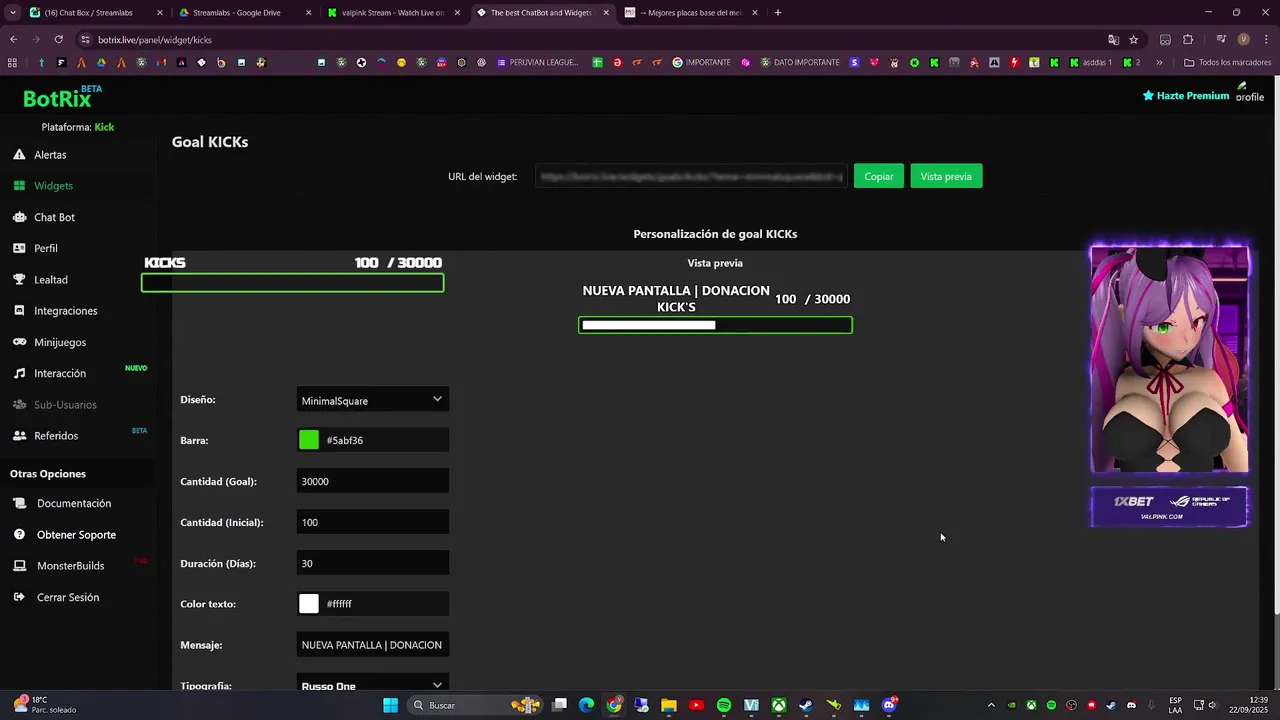Show hidden system tray icons

click(991, 705)
